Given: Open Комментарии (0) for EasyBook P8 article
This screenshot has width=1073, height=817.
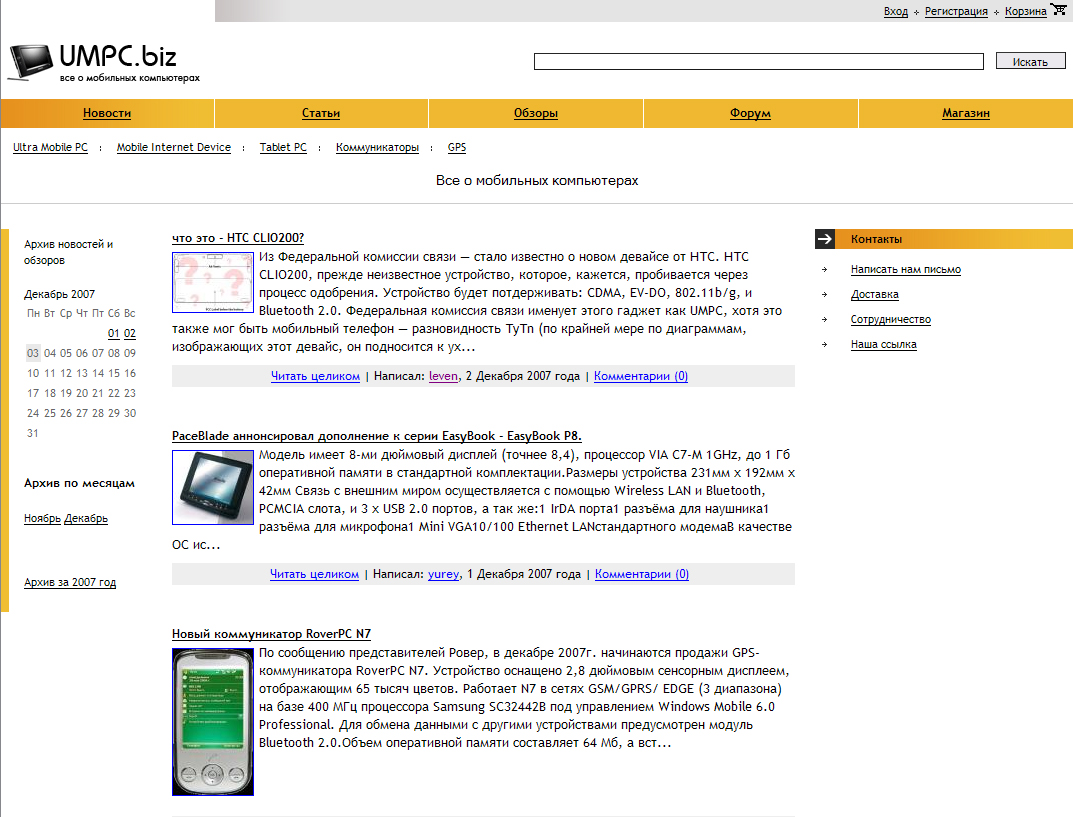Looking at the screenshot, I should 641,575.
